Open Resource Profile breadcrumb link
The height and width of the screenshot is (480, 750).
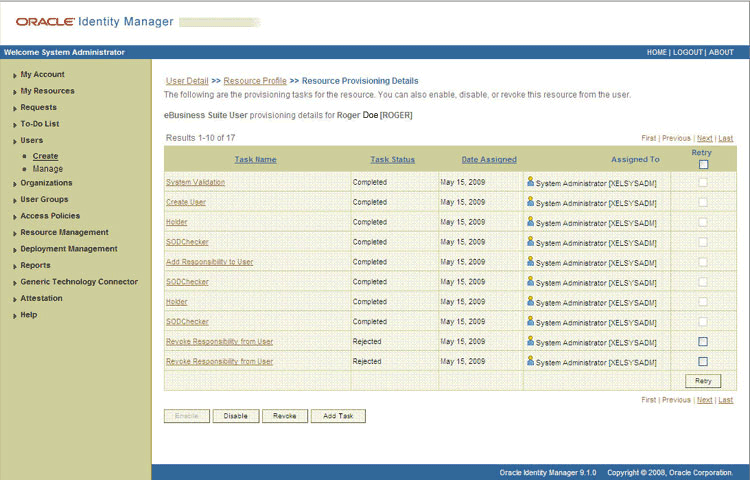(x=255, y=81)
